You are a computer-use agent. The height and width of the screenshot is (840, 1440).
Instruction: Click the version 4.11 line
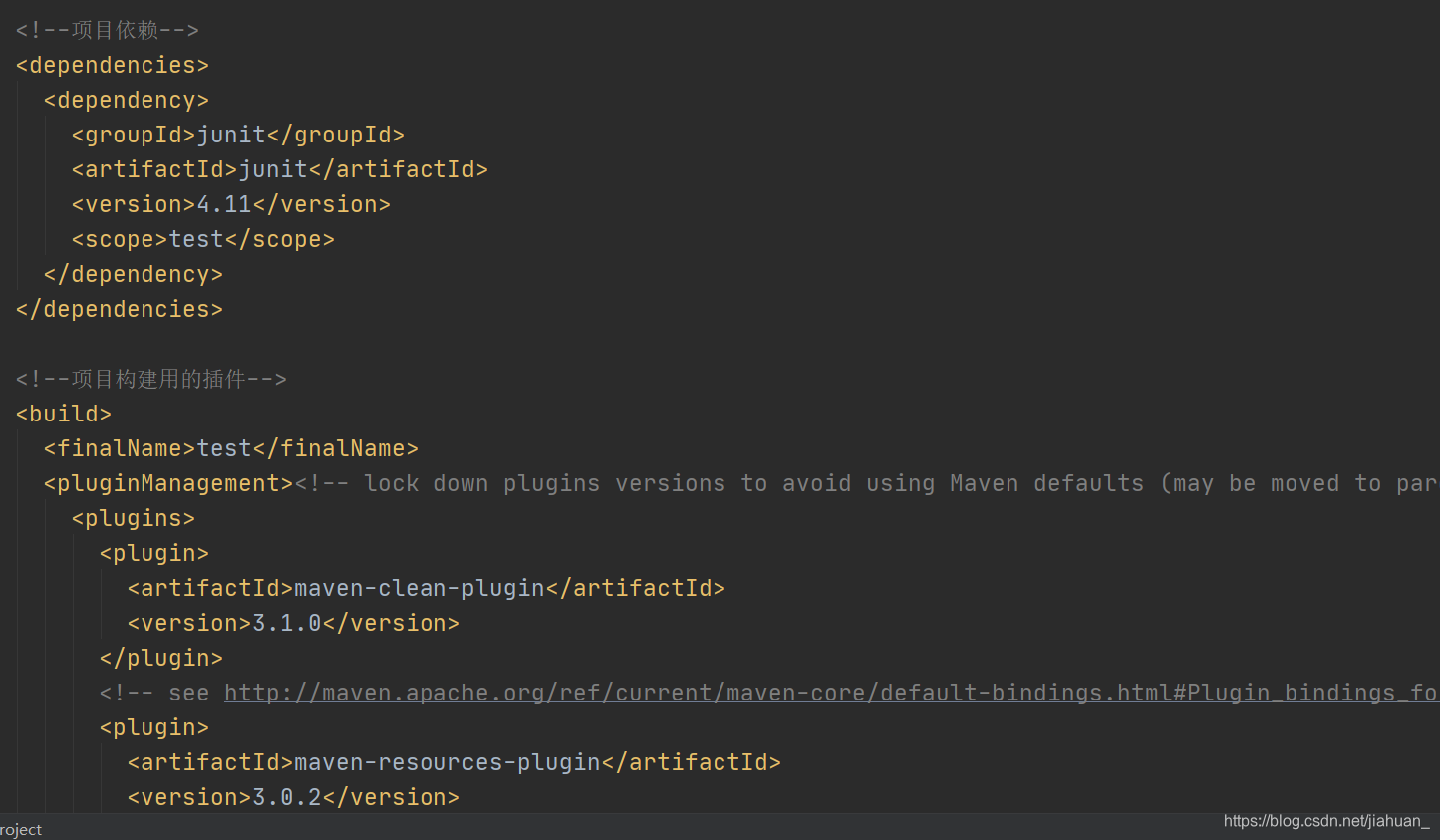coord(231,204)
